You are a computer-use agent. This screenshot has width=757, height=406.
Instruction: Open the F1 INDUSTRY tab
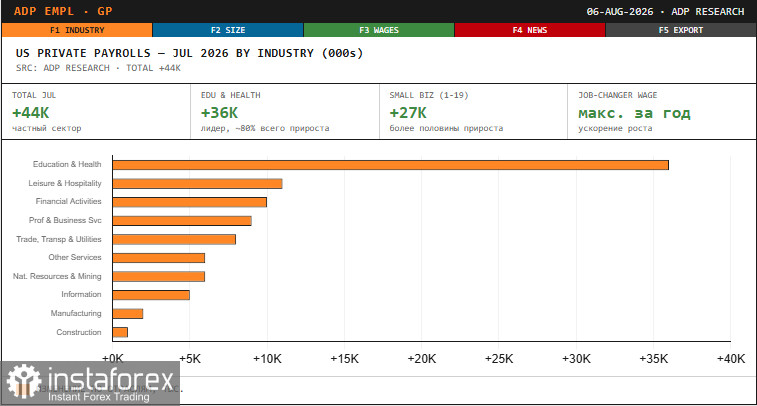tap(77, 30)
